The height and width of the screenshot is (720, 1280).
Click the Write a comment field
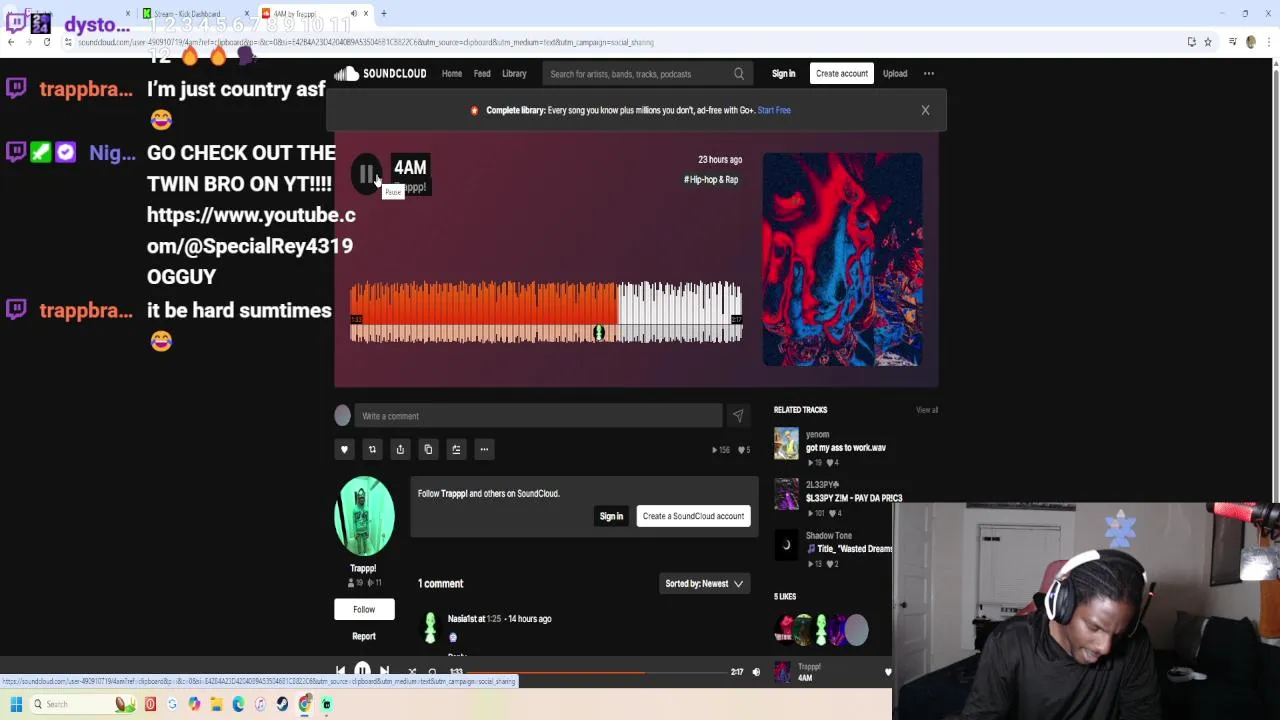pos(538,416)
